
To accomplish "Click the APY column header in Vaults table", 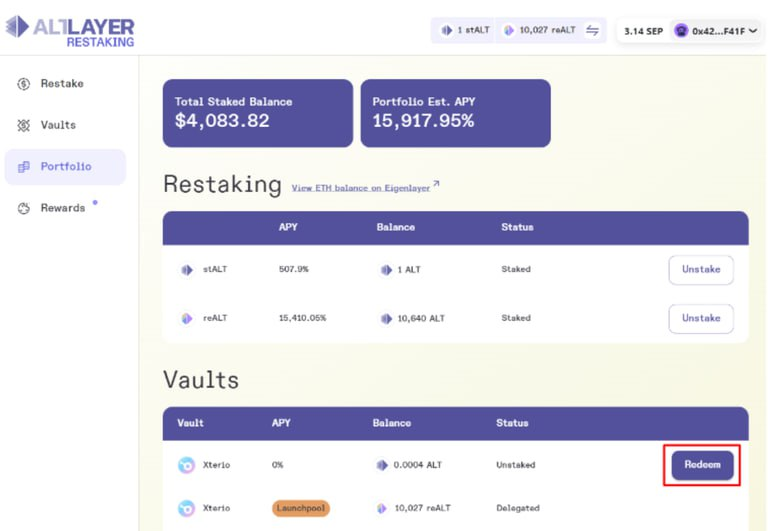I will click(x=281, y=423).
